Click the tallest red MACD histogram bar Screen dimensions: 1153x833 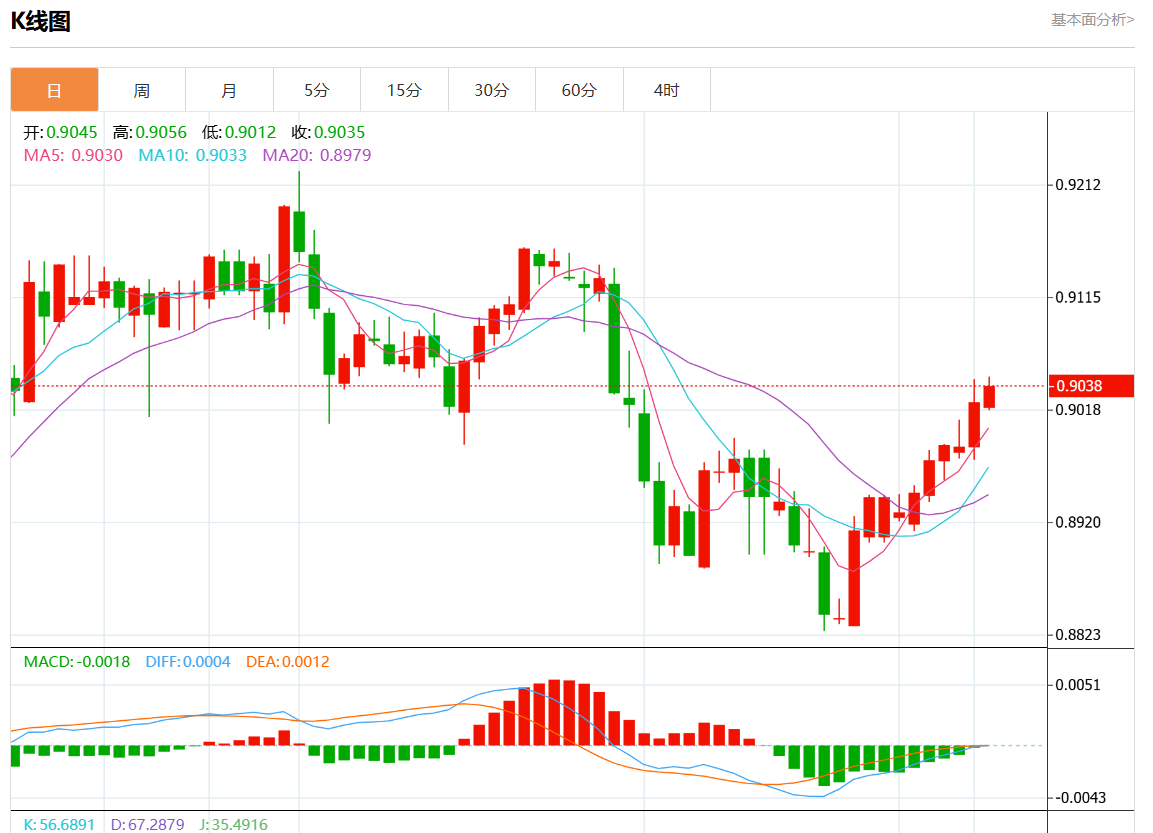(x=554, y=712)
